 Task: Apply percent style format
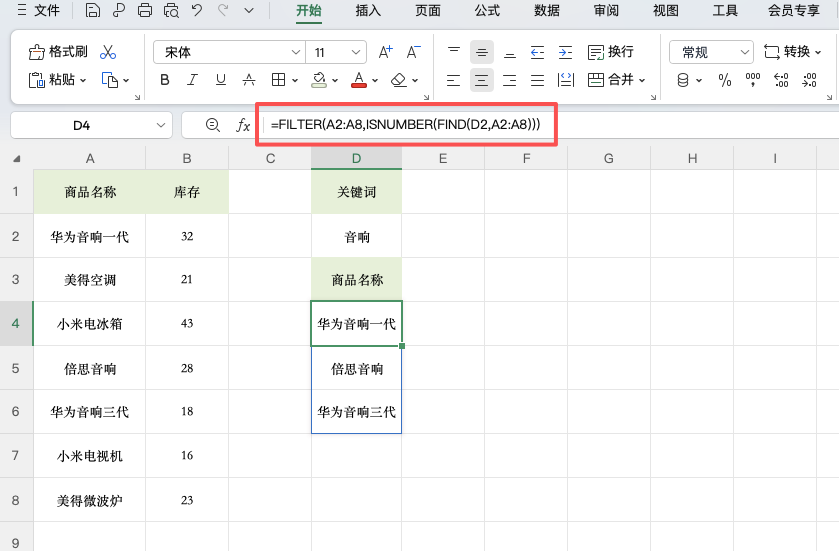tap(725, 80)
